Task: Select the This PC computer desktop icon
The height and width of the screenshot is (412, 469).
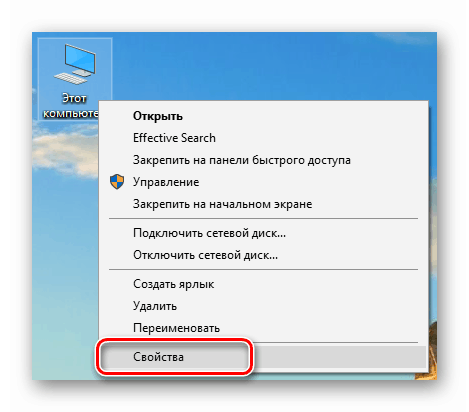Action: tap(75, 64)
